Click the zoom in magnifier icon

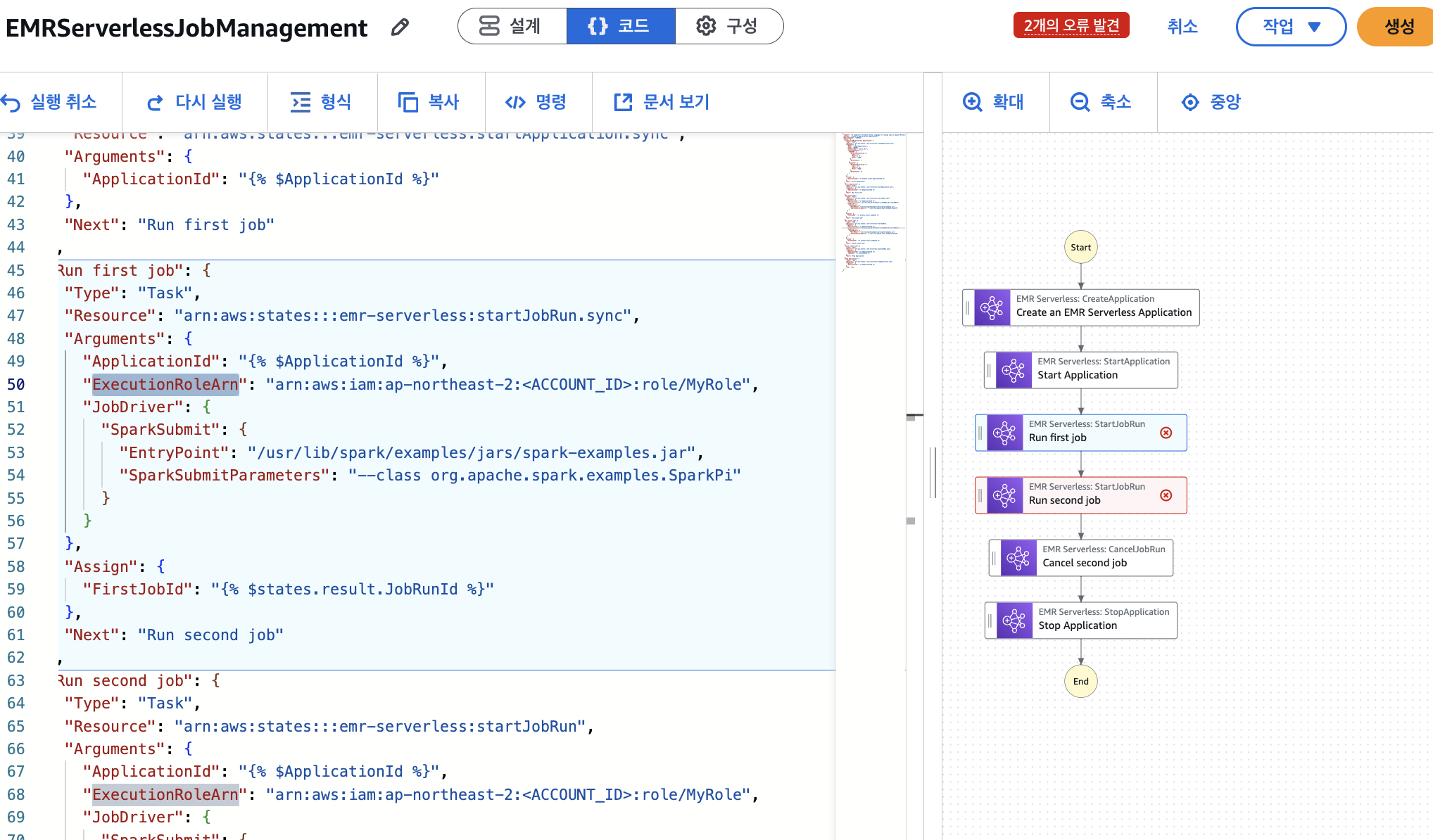972,102
